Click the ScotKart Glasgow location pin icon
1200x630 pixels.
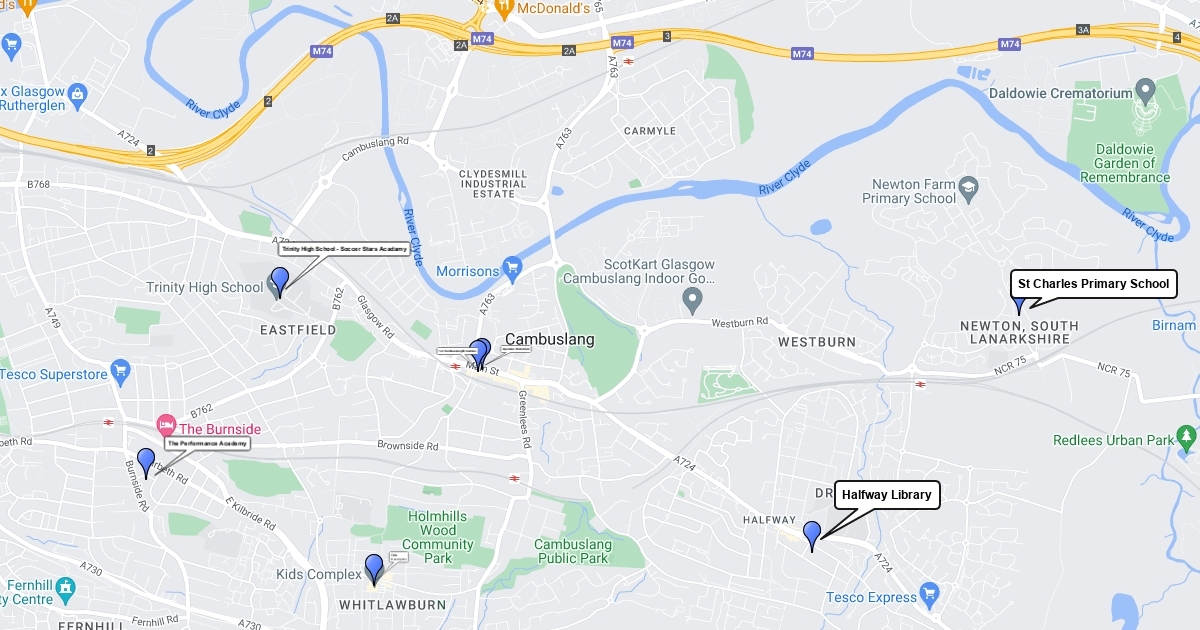point(692,299)
